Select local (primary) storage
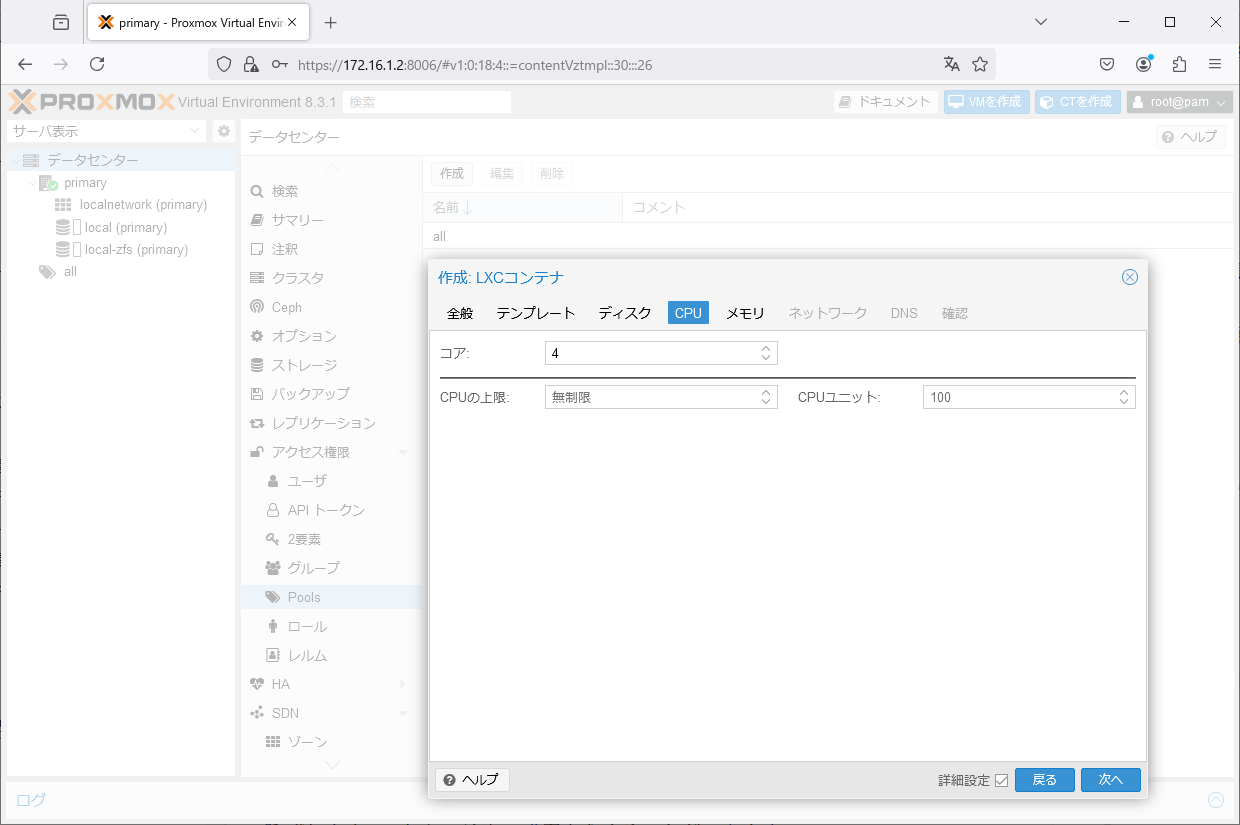1240x825 pixels. click(125, 227)
